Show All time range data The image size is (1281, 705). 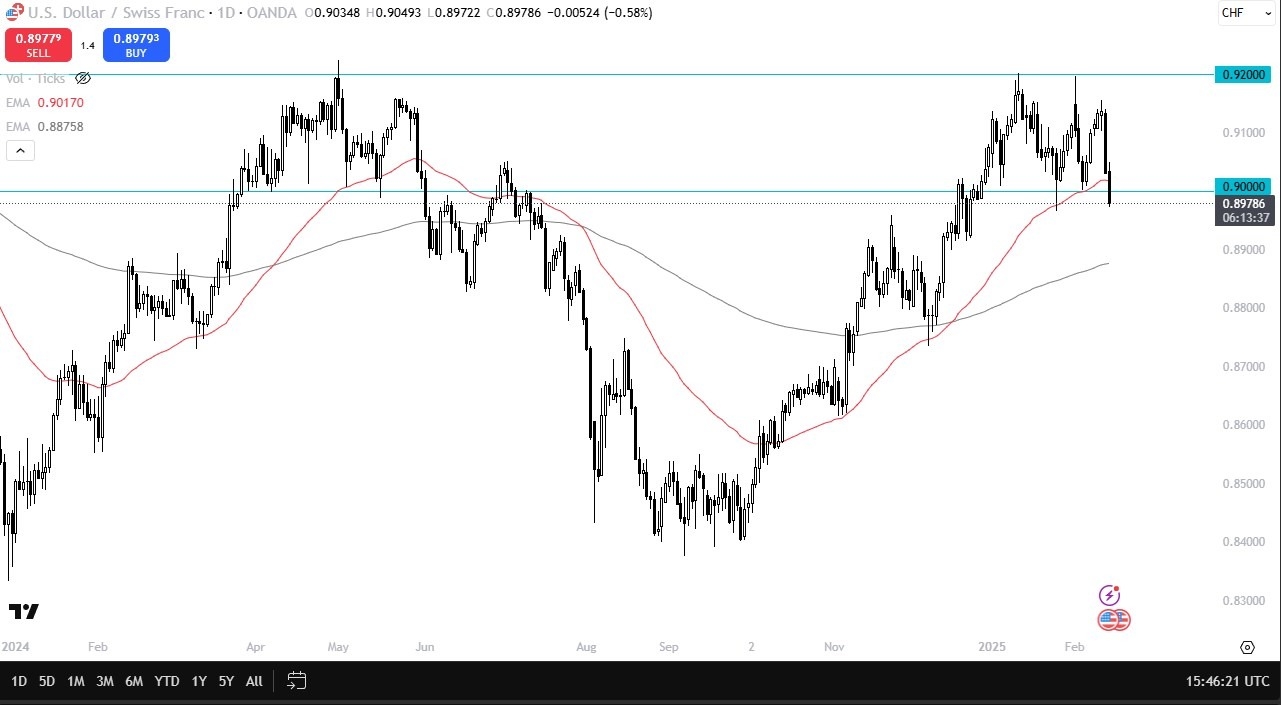coord(254,681)
